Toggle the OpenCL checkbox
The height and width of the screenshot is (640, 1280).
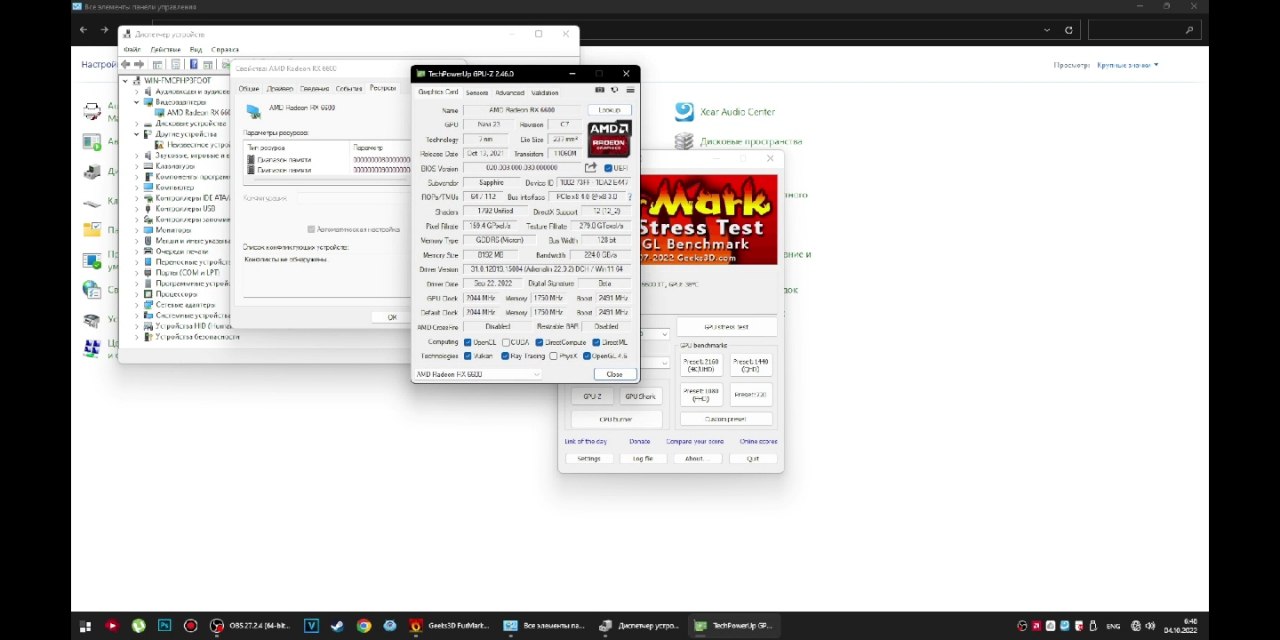click(x=468, y=342)
